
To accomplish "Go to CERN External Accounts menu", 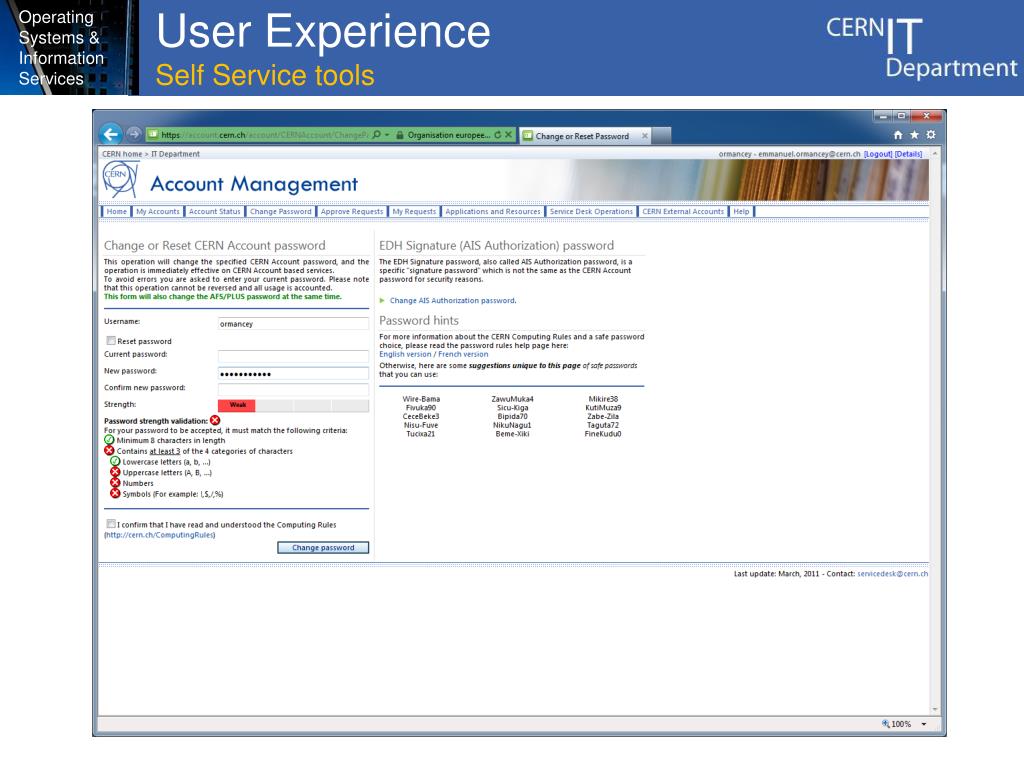I will [683, 212].
